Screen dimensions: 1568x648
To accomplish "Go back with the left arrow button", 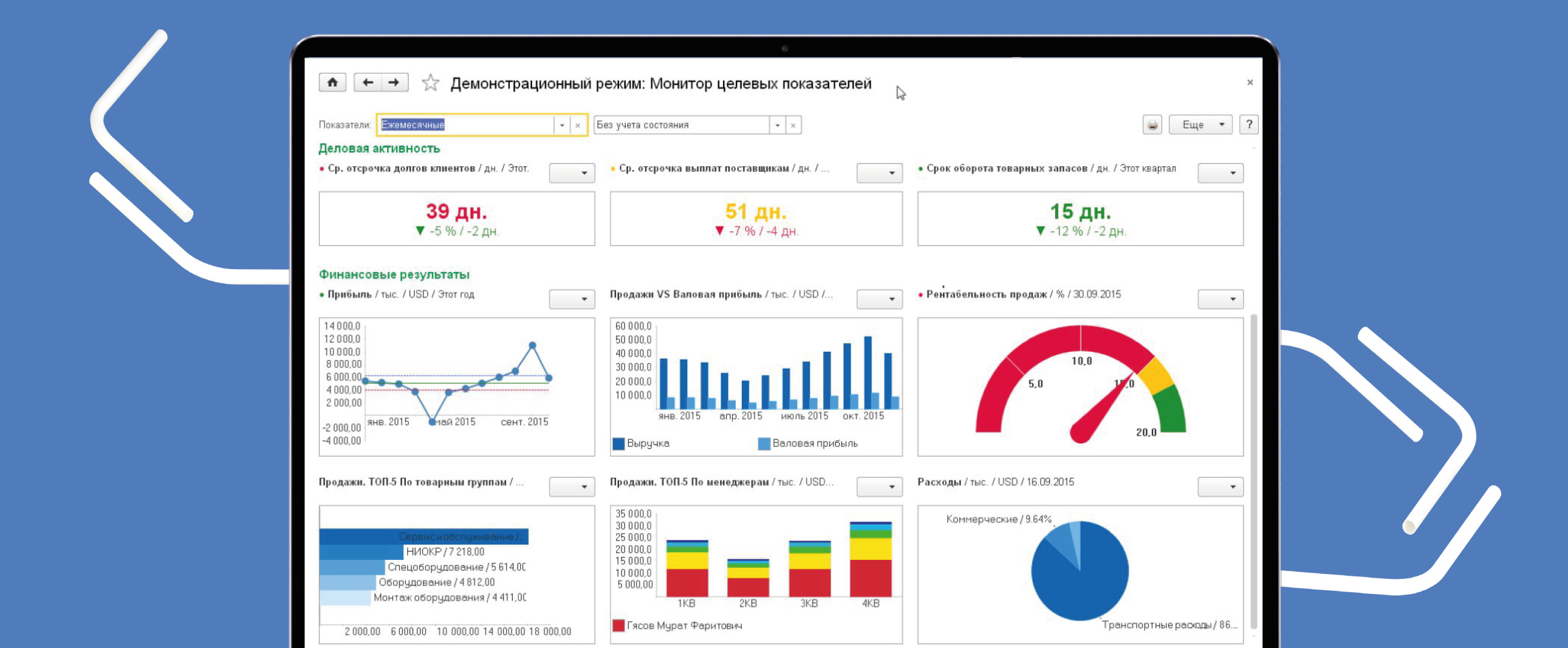I will 368,82.
